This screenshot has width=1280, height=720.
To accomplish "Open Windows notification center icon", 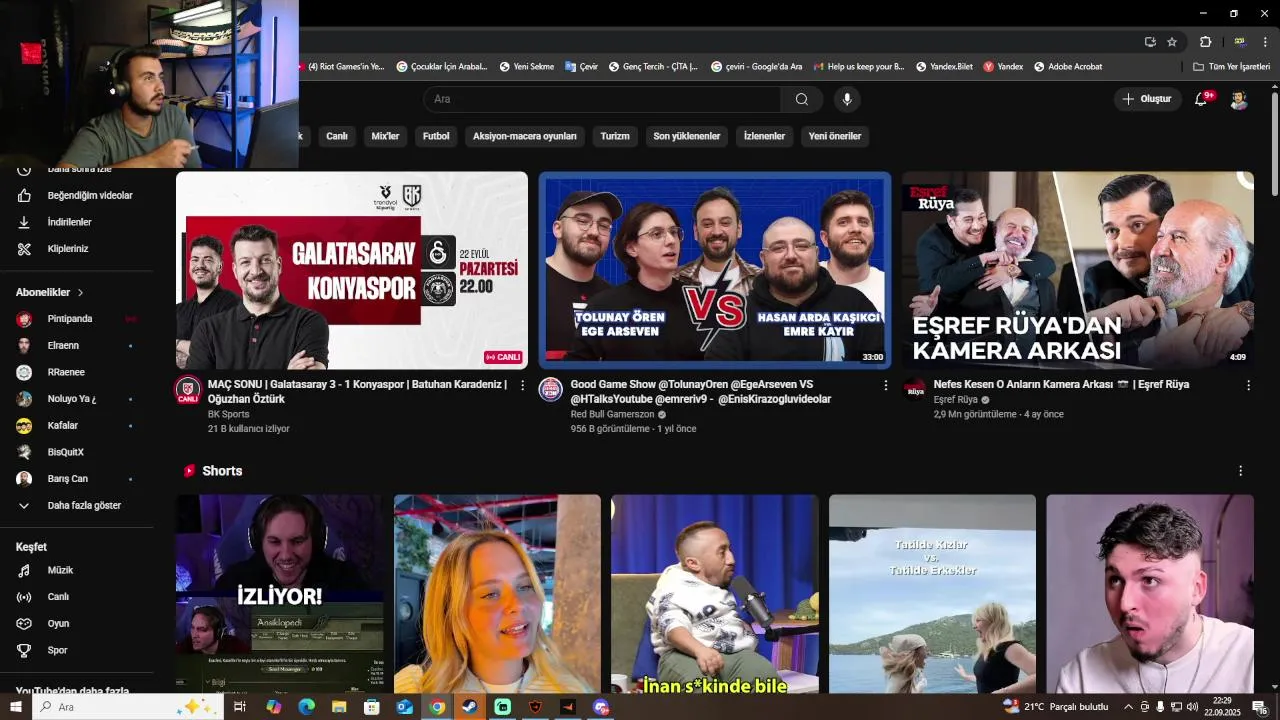I will [x=1260, y=707].
